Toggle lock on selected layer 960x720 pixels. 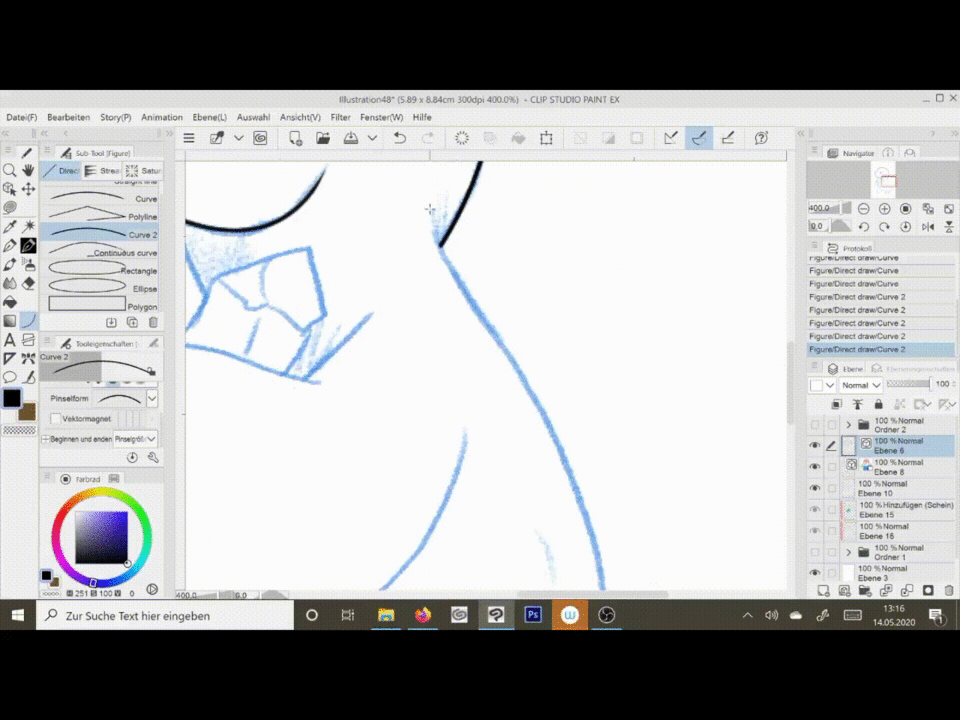[878, 404]
